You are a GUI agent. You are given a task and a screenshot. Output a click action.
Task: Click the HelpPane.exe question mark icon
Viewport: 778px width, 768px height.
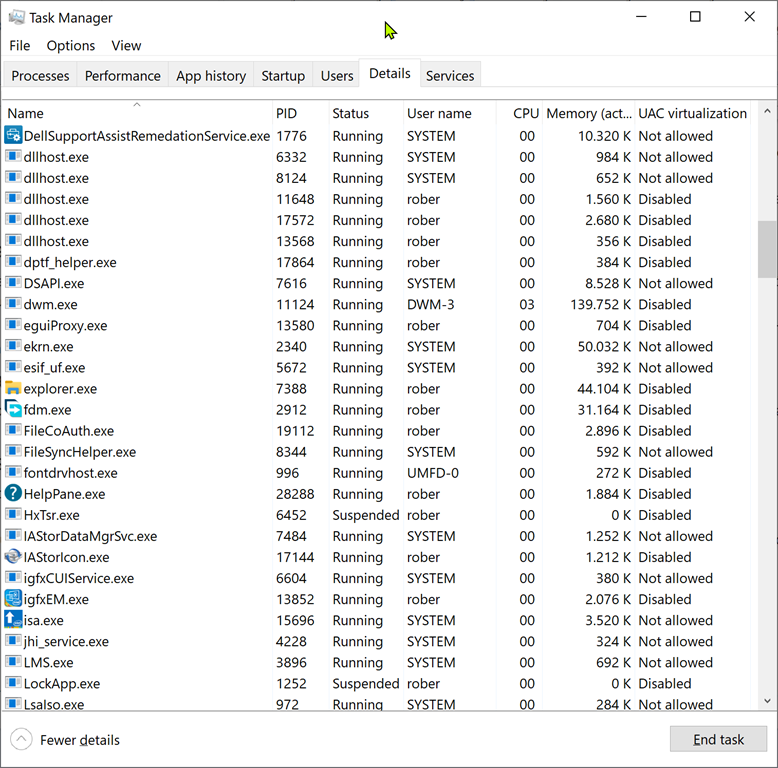pyautogui.click(x=13, y=494)
